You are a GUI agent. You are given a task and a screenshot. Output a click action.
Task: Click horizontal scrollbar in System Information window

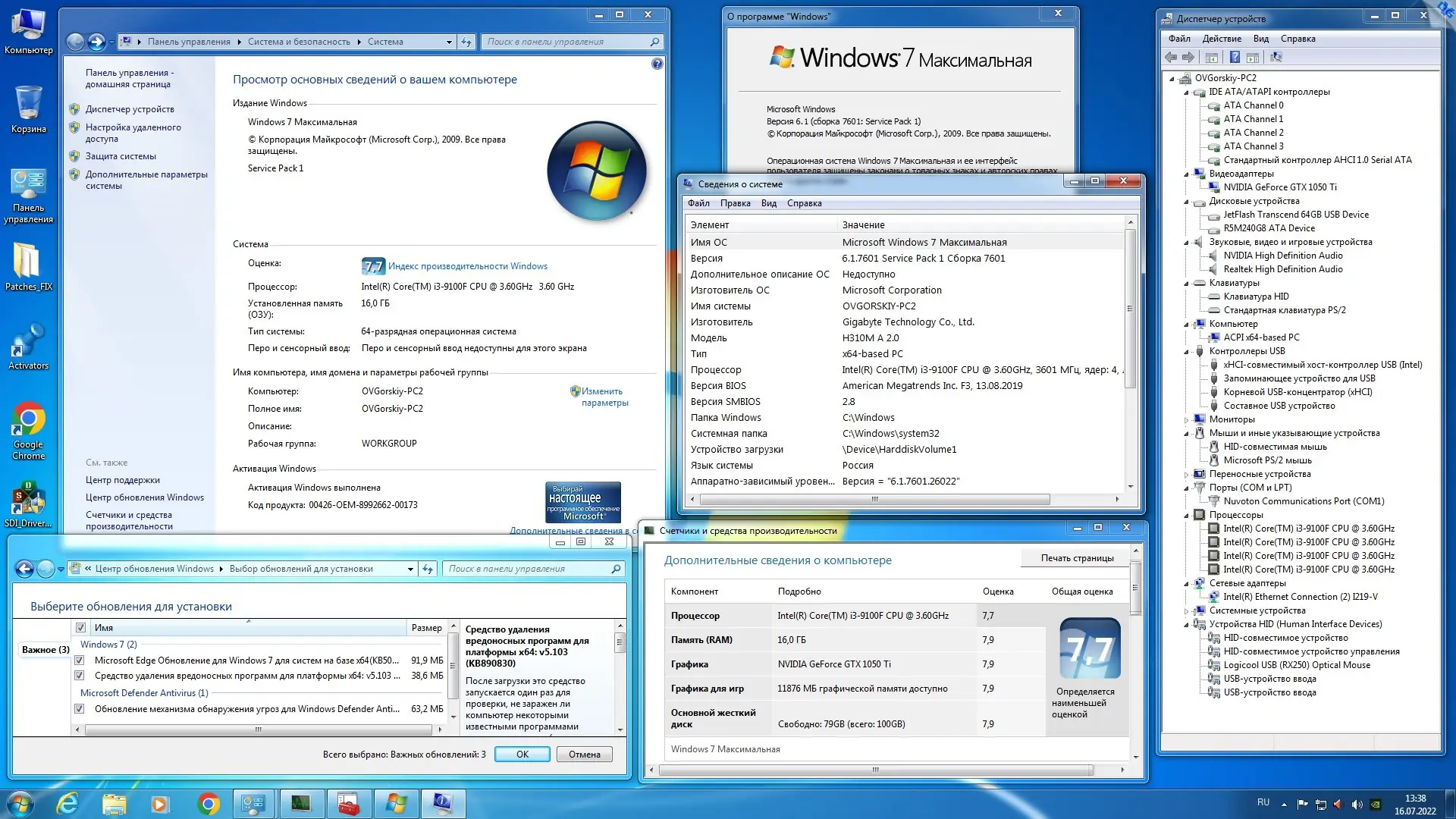coord(874,500)
